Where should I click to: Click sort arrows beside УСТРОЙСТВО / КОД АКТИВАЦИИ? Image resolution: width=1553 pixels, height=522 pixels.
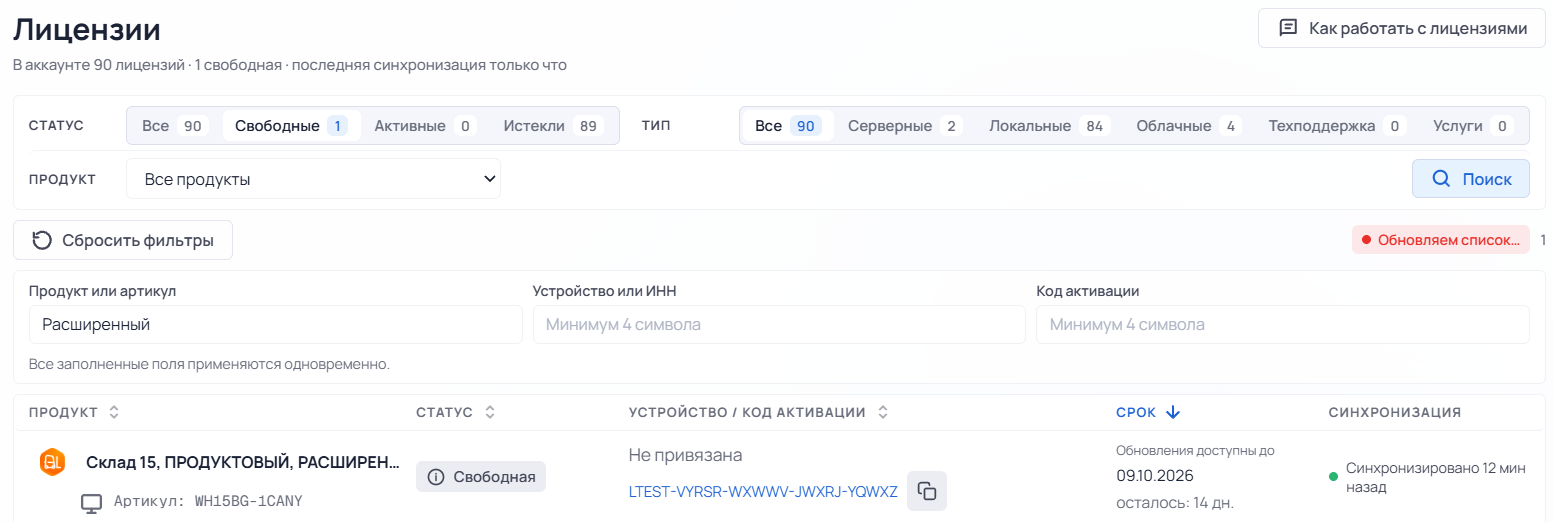tap(883, 412)
